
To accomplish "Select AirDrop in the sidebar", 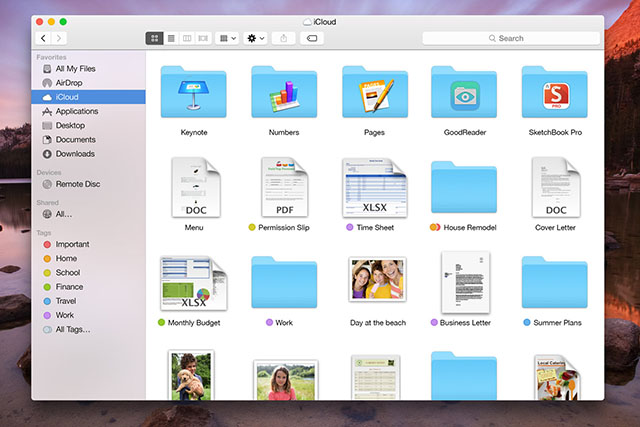I will point(69,83).
